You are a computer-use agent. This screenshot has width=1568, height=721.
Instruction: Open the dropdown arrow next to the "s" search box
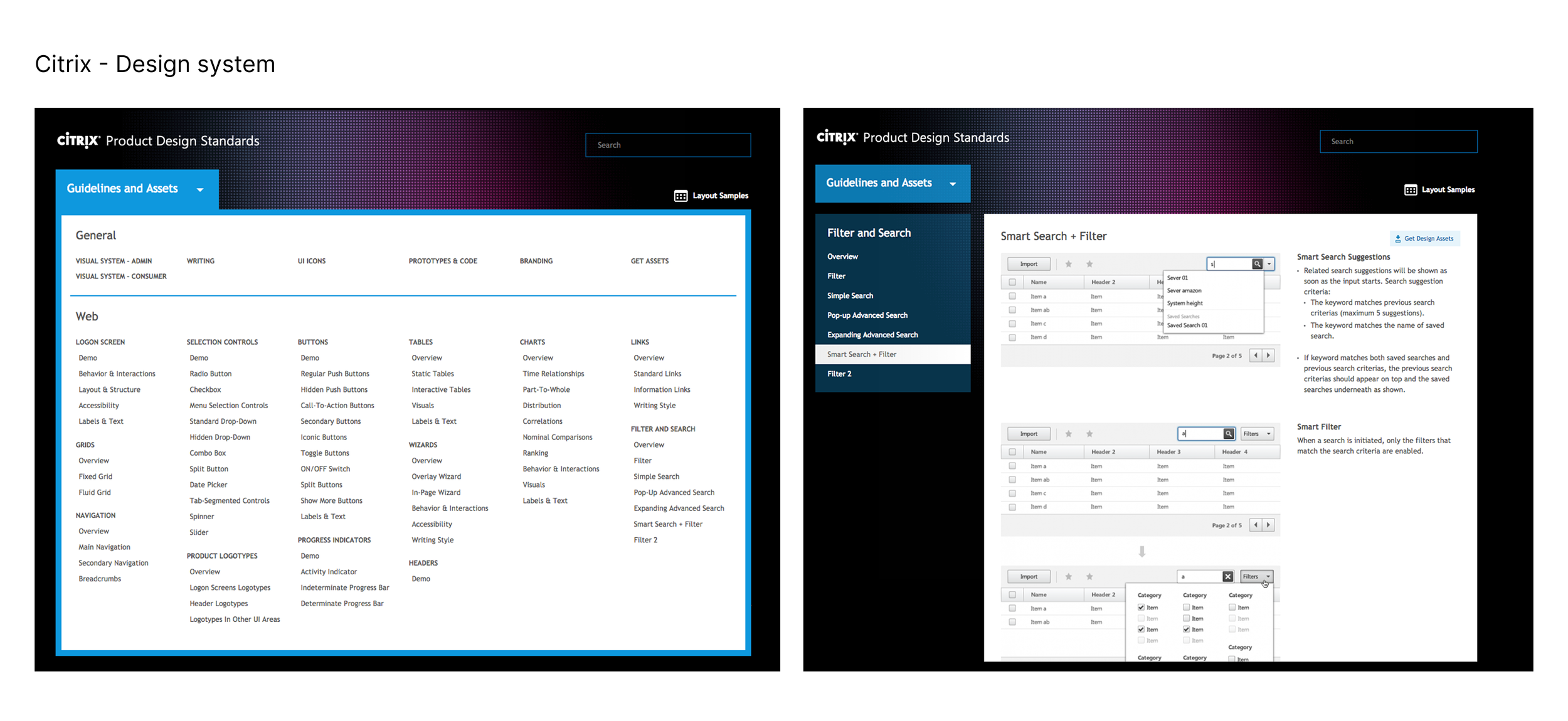pos(1269,264)
